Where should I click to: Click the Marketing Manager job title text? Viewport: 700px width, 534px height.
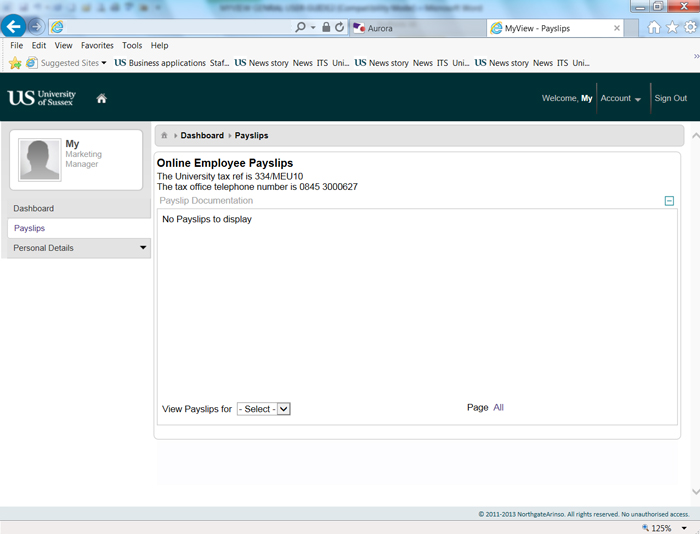click(83, 159)
